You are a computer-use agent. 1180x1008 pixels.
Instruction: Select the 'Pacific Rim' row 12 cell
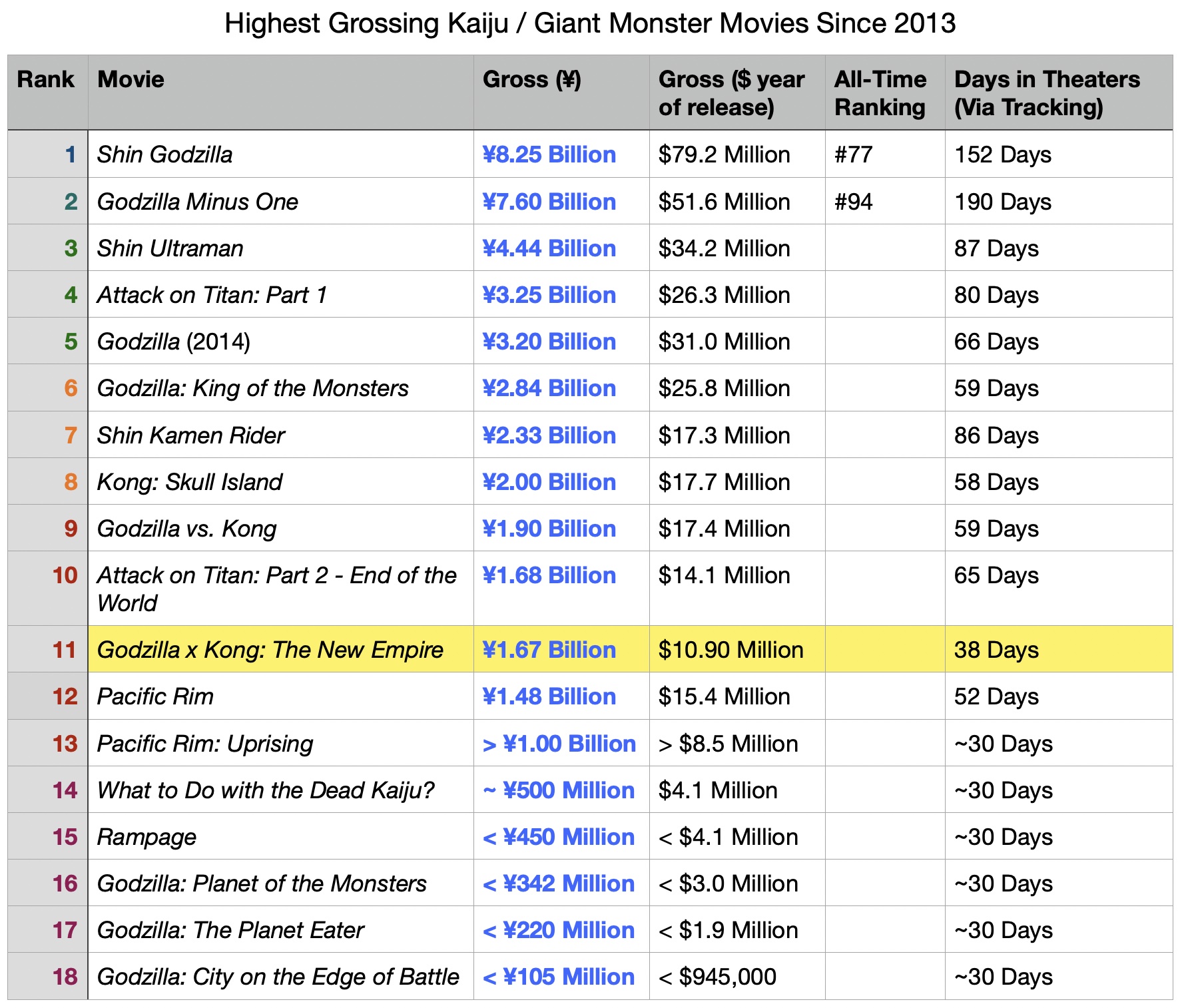tap(280, 696)
